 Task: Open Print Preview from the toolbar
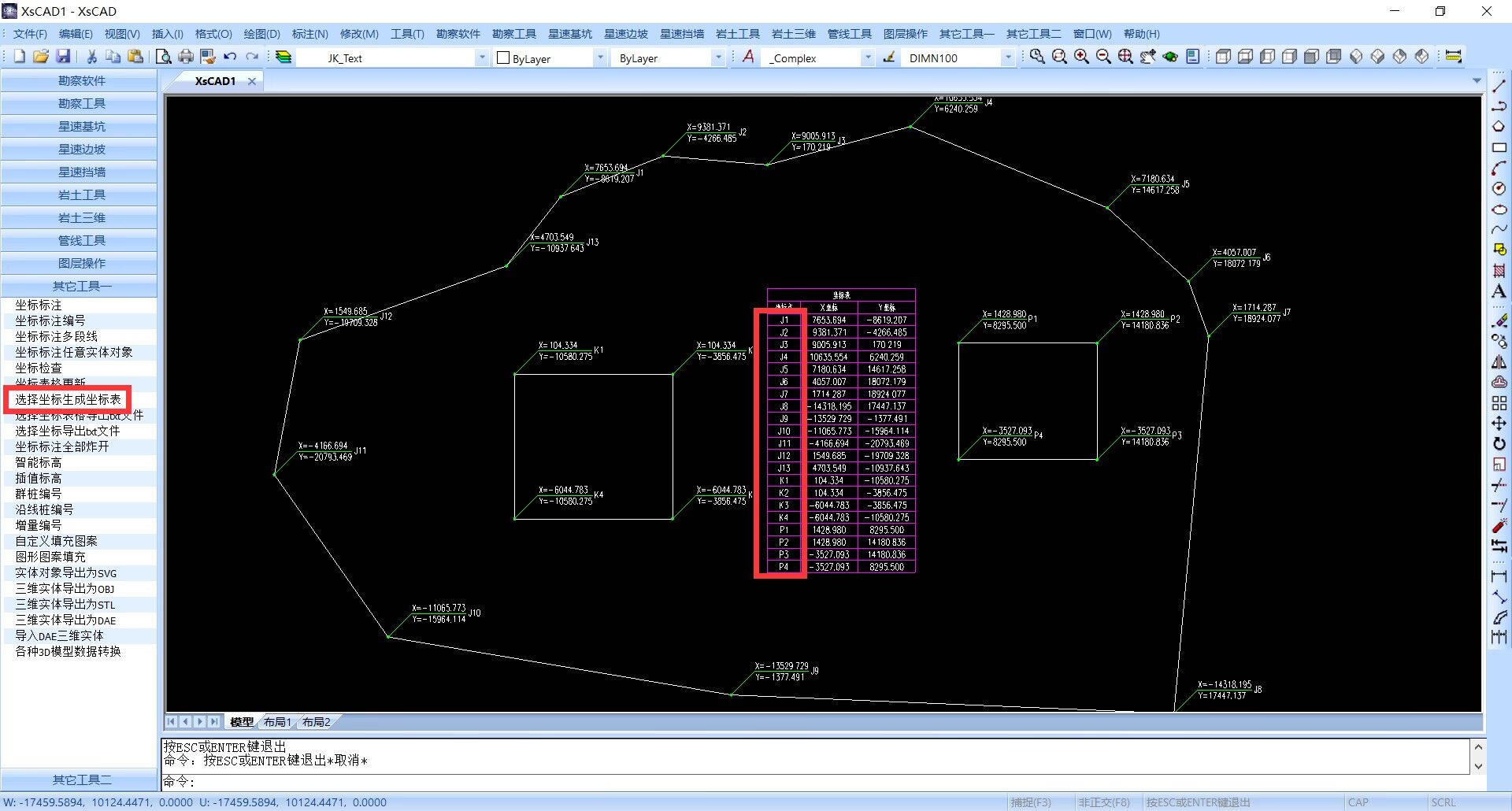[163, 57]
